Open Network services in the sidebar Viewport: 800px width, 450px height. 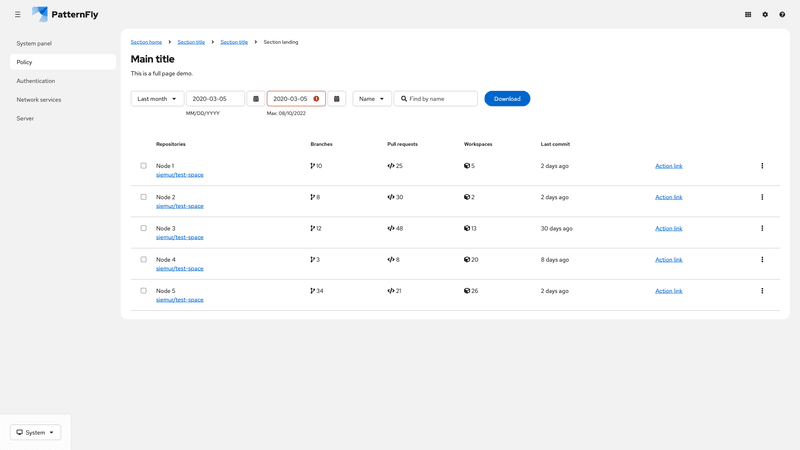[63, 99]
